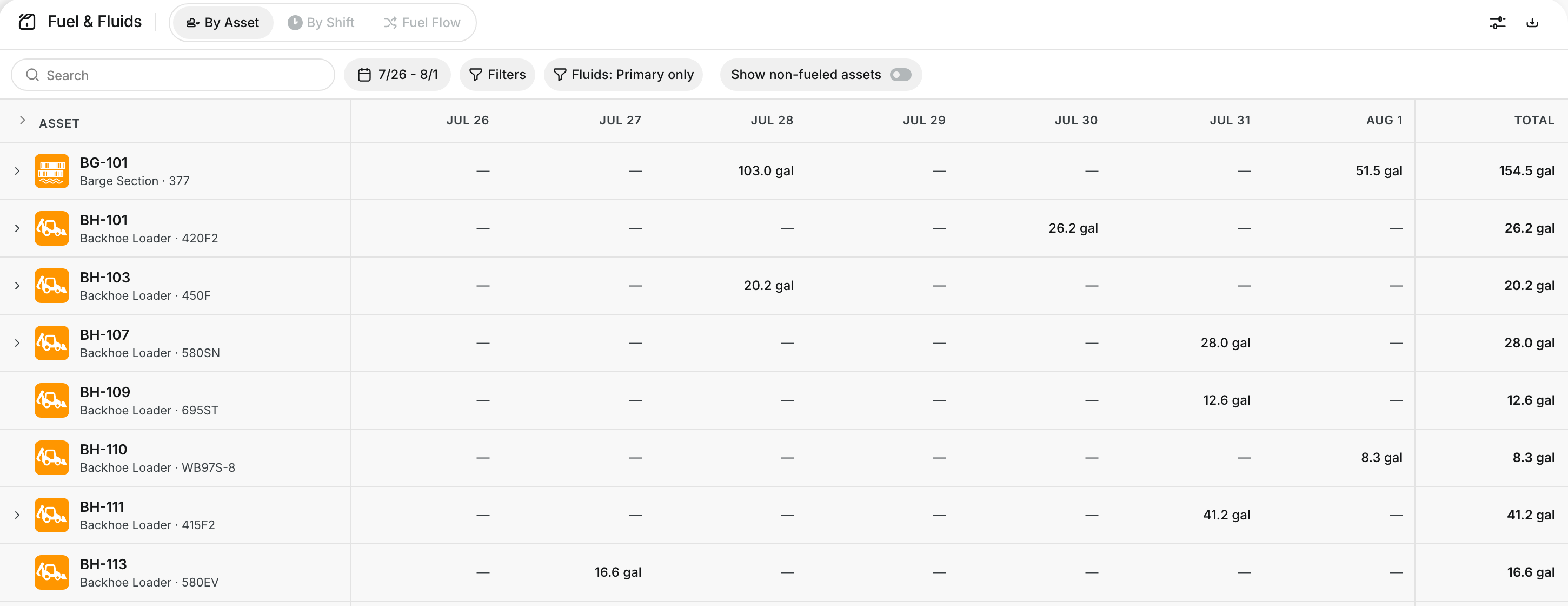1568x606 pixels.
Task: Select the BH-111 asset name
Action: [102, 506]
